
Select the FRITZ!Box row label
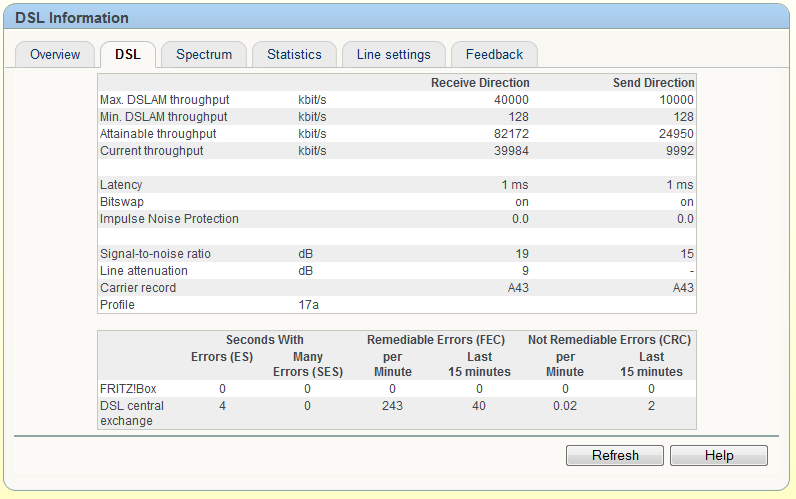pyautogui.click(x=128, y=389)
